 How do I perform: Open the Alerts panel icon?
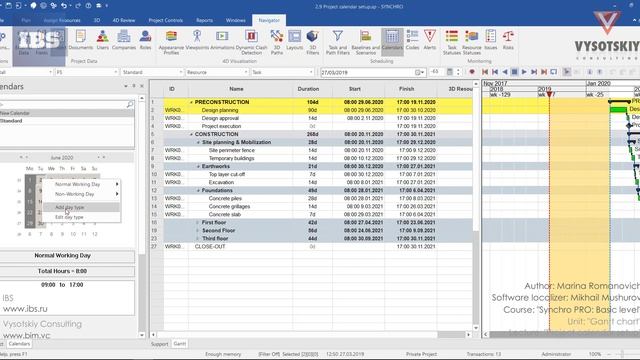click(x=430, y=40)
